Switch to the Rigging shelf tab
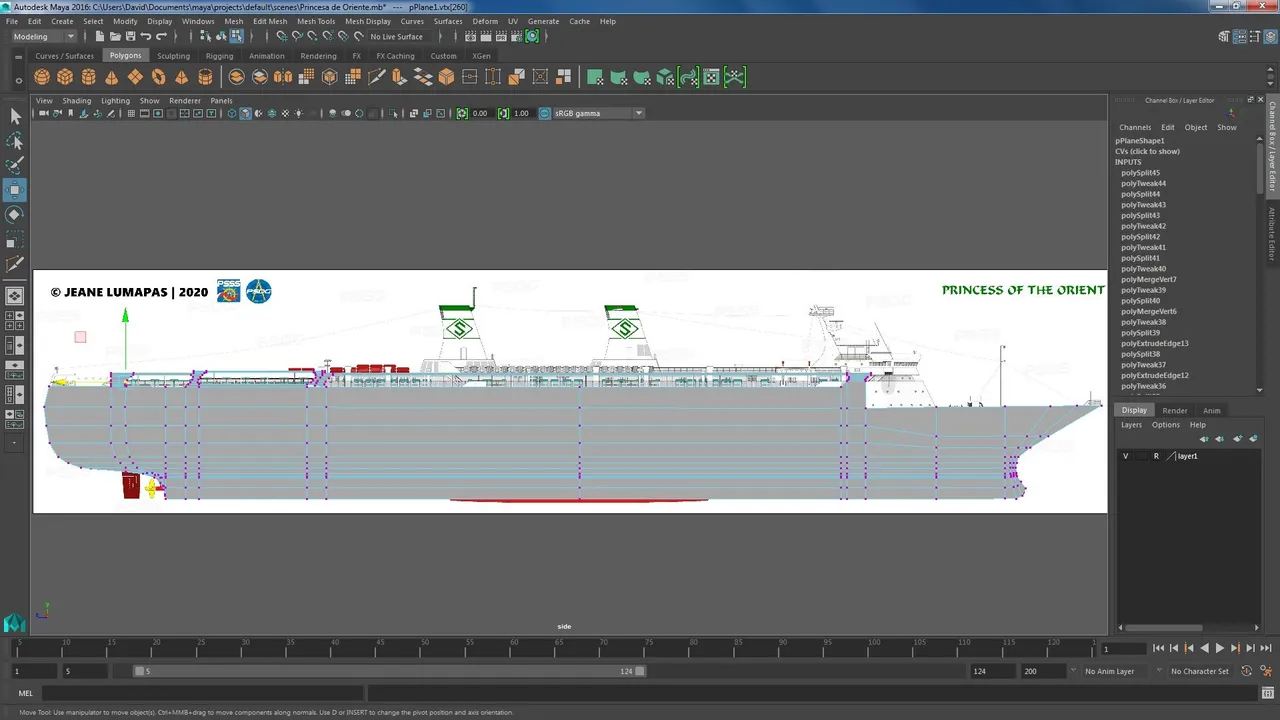The image size is (1280, 720). (219, 56)
